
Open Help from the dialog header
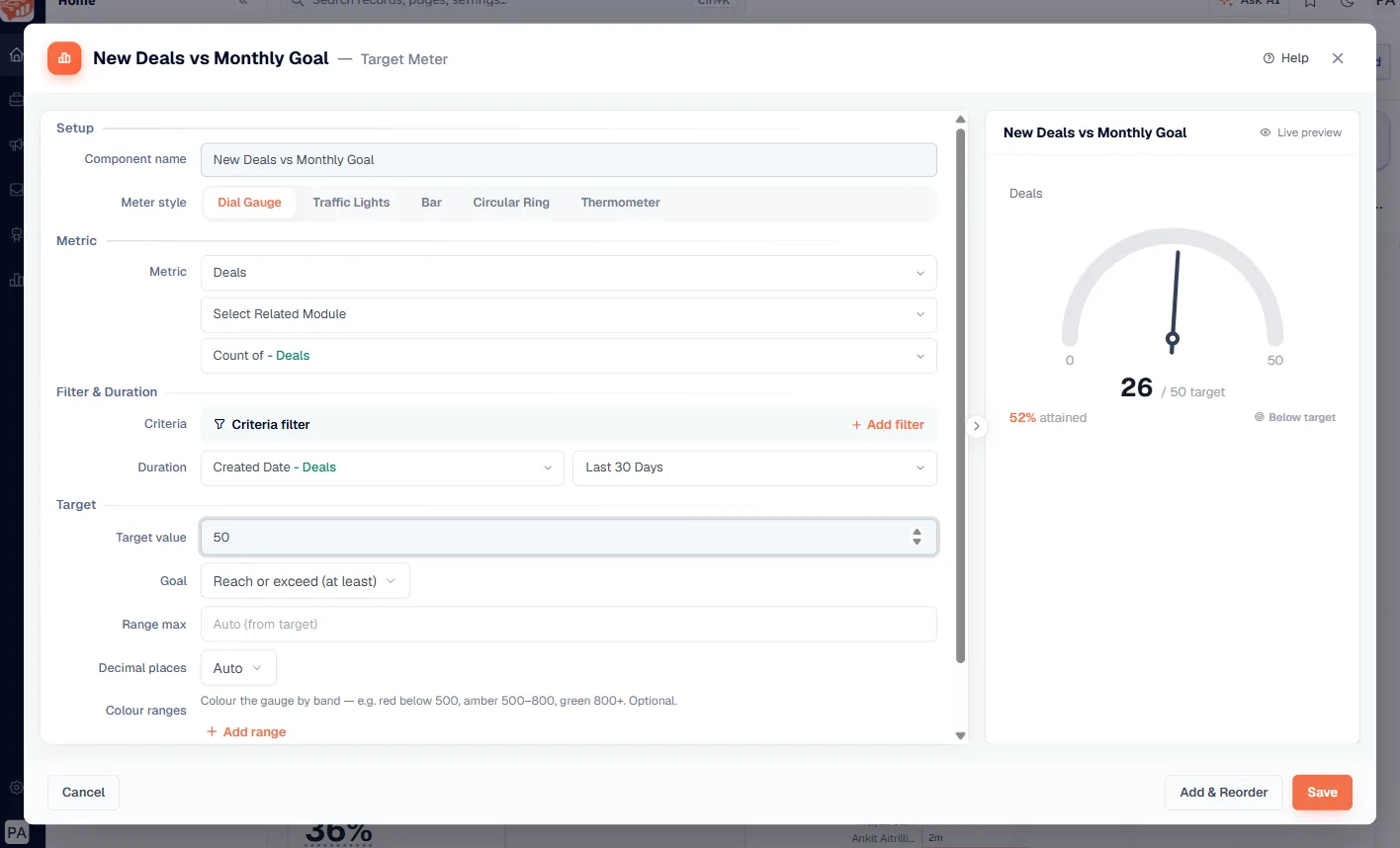1285,58
